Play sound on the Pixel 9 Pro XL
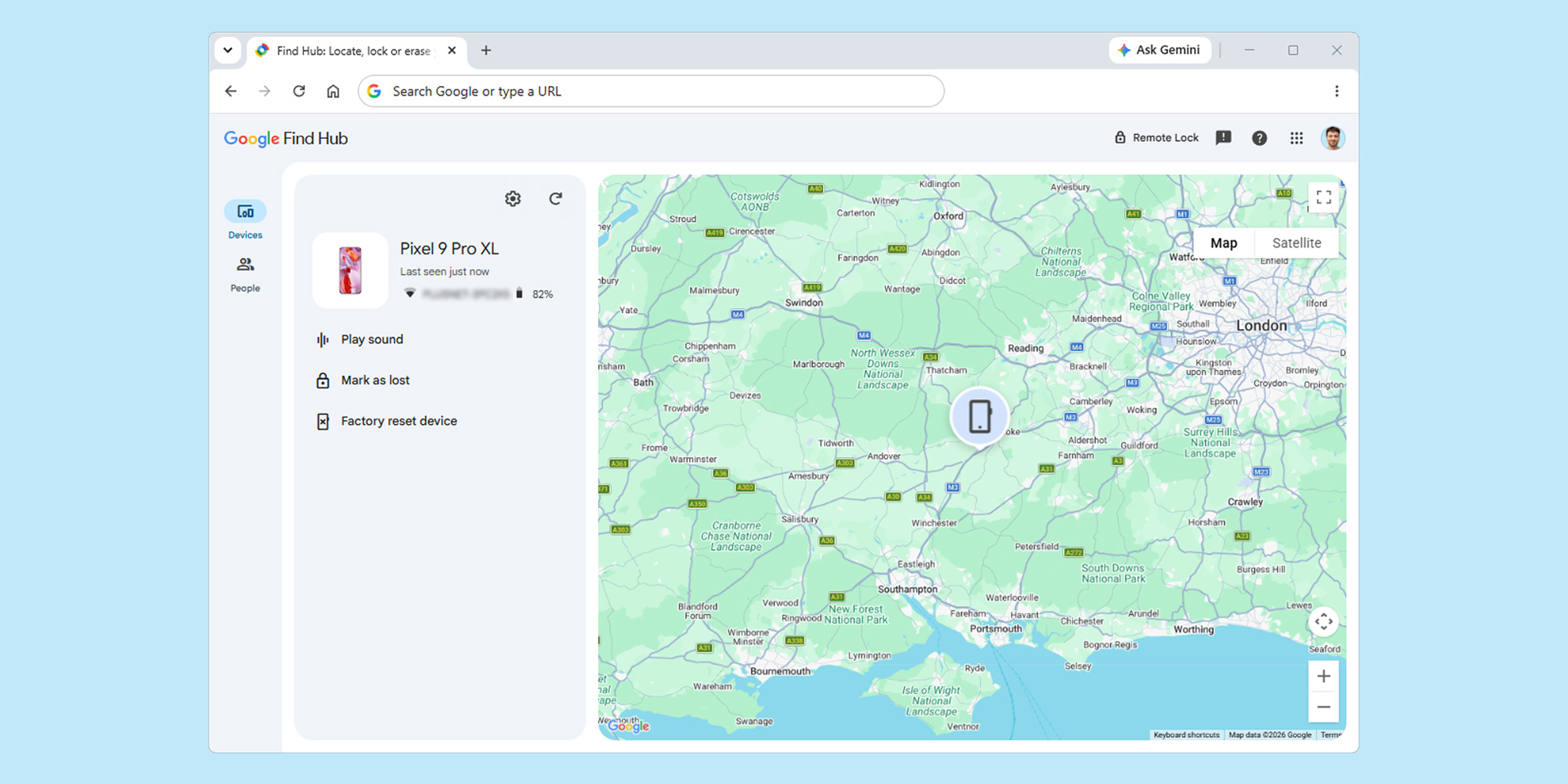Screen dimensions: 1568x784 pos(372,339)
